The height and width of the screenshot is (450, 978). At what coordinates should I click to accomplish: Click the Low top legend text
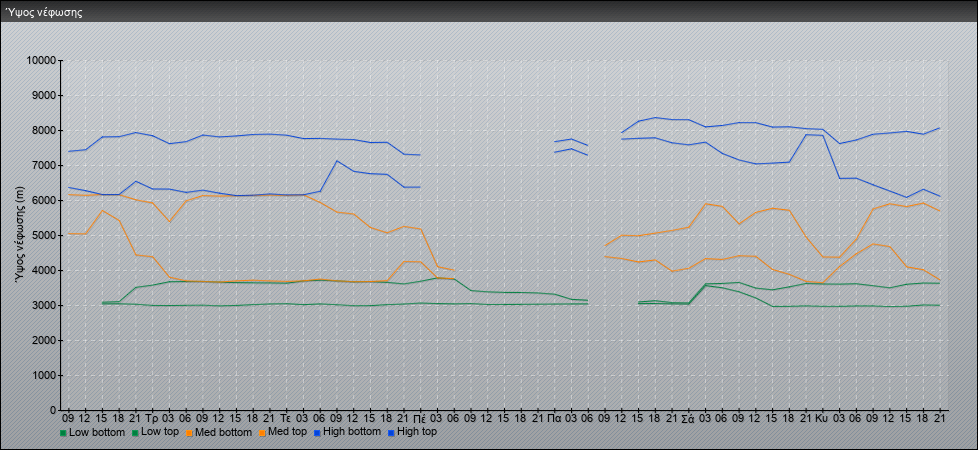click(160, 433)
